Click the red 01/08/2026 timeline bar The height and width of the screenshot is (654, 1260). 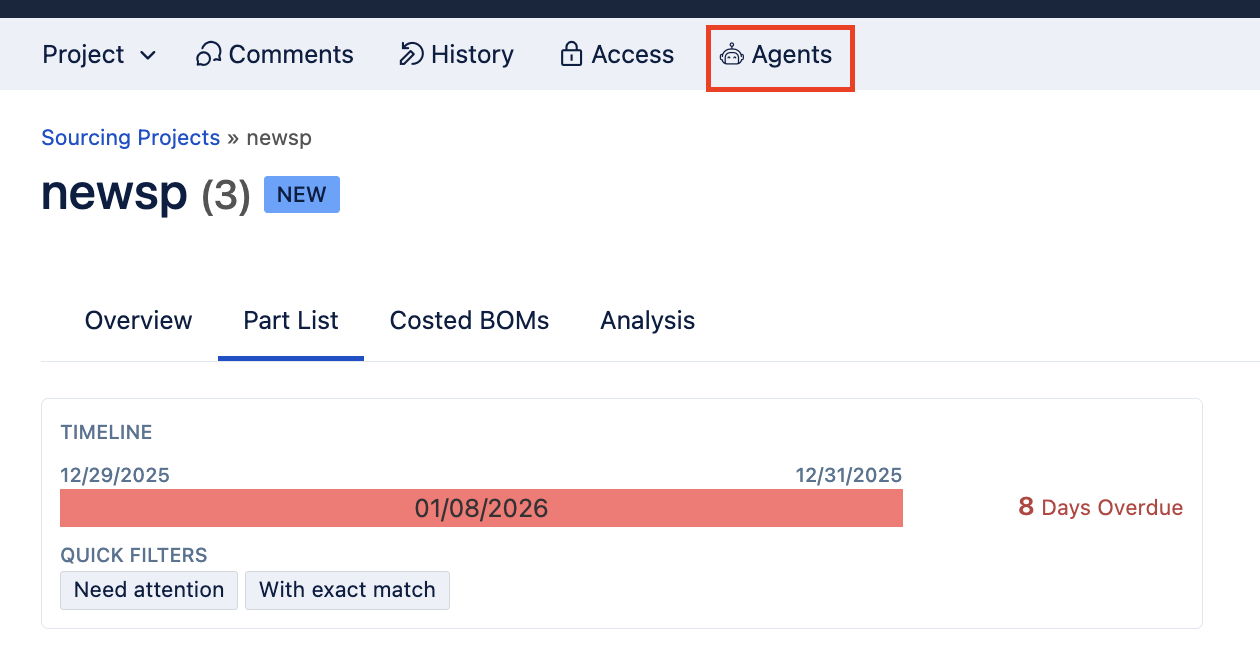[x=481, y=508]
